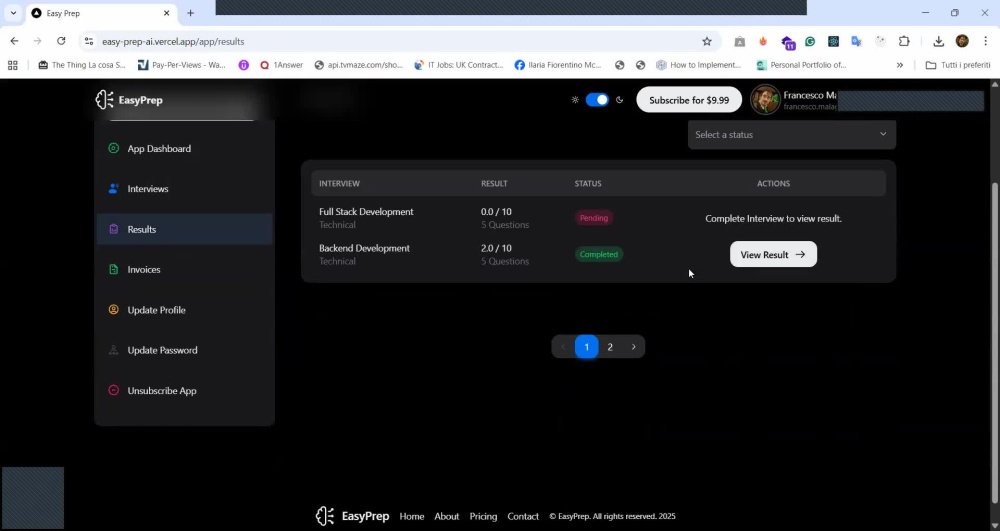
Task: Click the user profile avatar photo
Action: pos(765,100)
